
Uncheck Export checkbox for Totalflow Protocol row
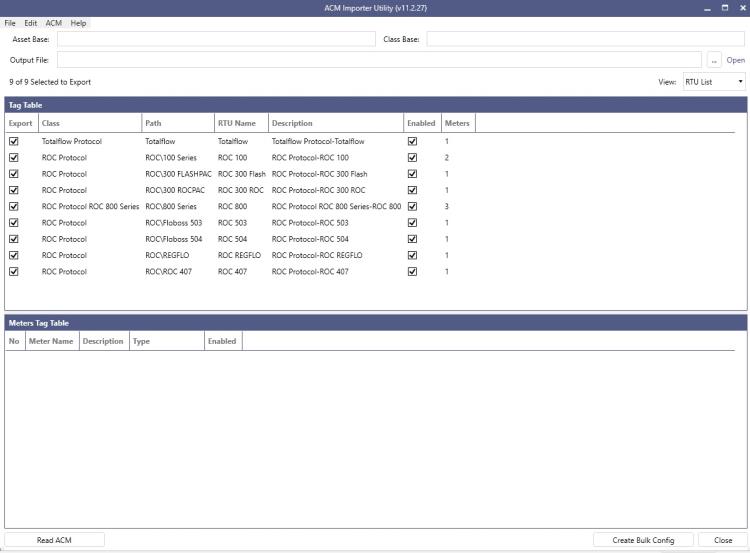pos(14,142)
